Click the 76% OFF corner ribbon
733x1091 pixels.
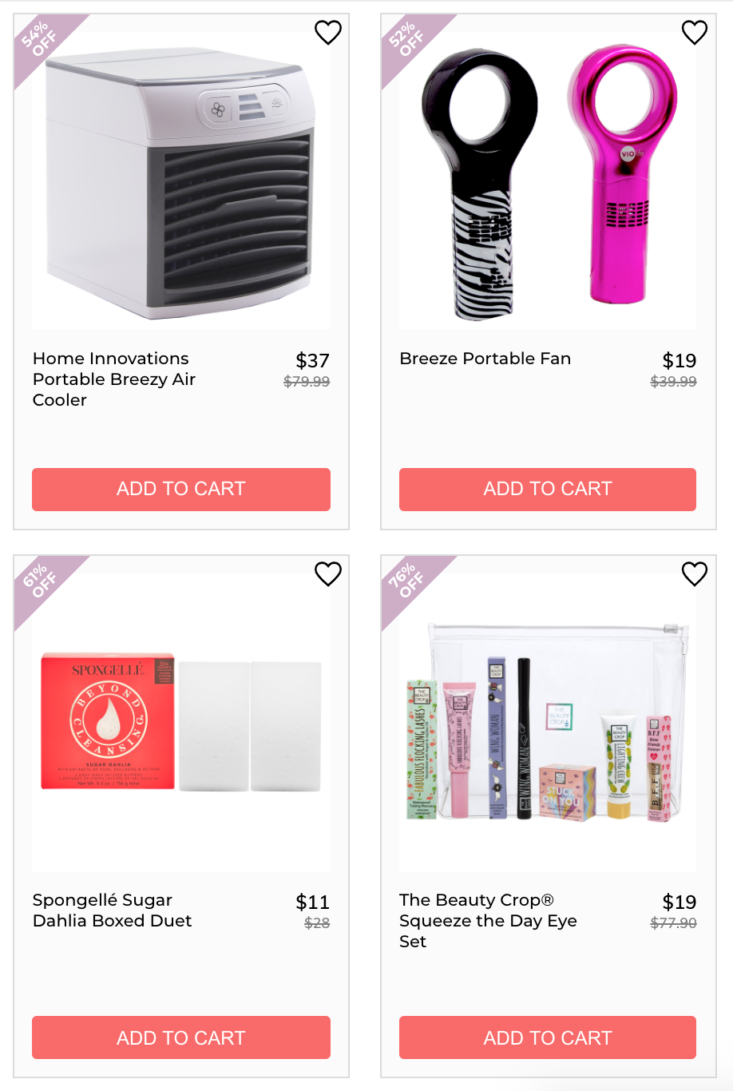407,582
